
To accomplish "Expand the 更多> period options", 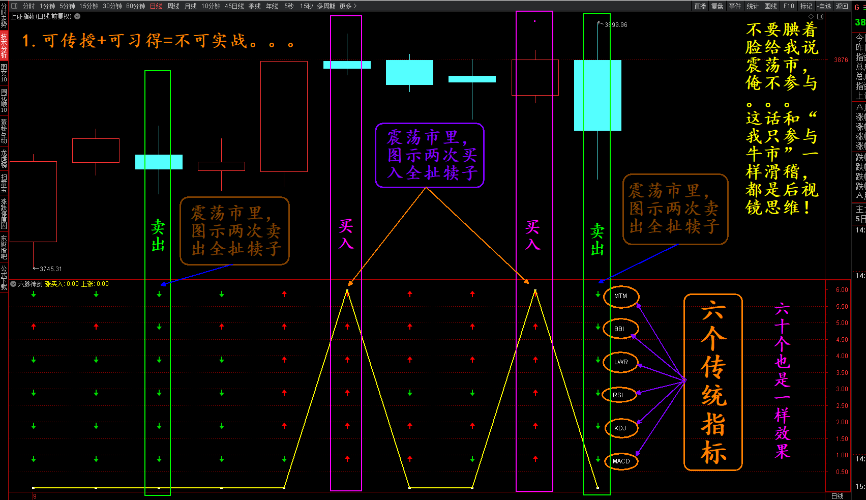I will pyautogui.click(x=347, y=6).
